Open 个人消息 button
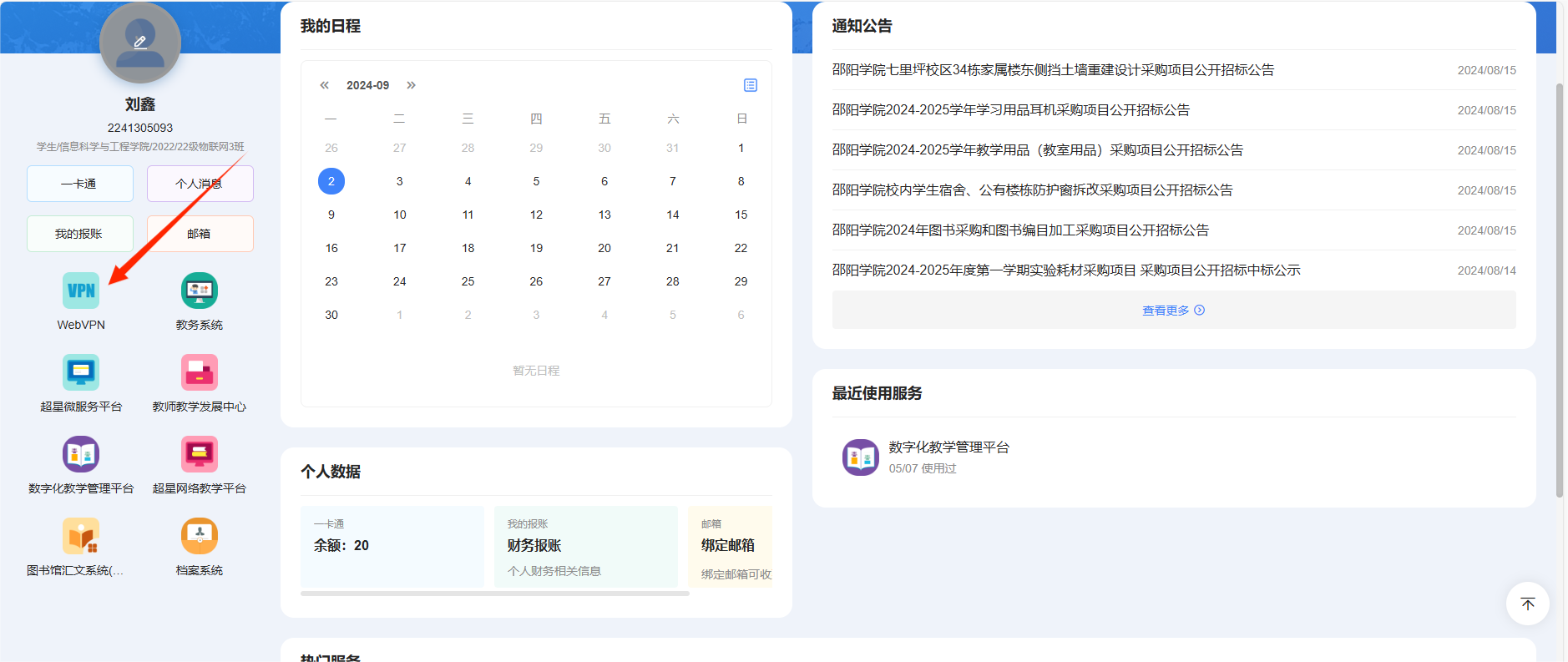The height and width of the screenshot is (662, 1568). click(200, 184)
